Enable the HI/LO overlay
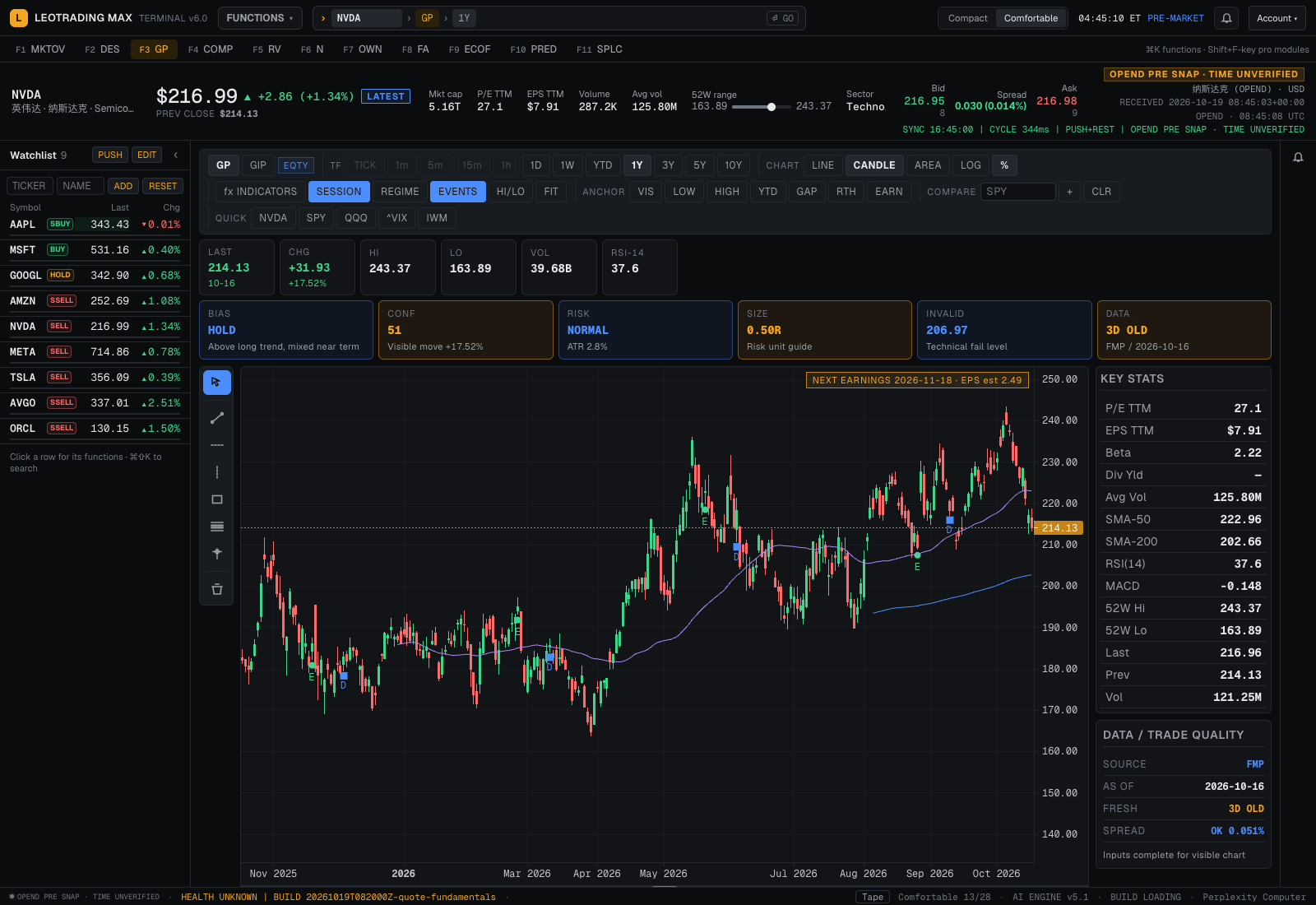 click(x=510, y=192)
